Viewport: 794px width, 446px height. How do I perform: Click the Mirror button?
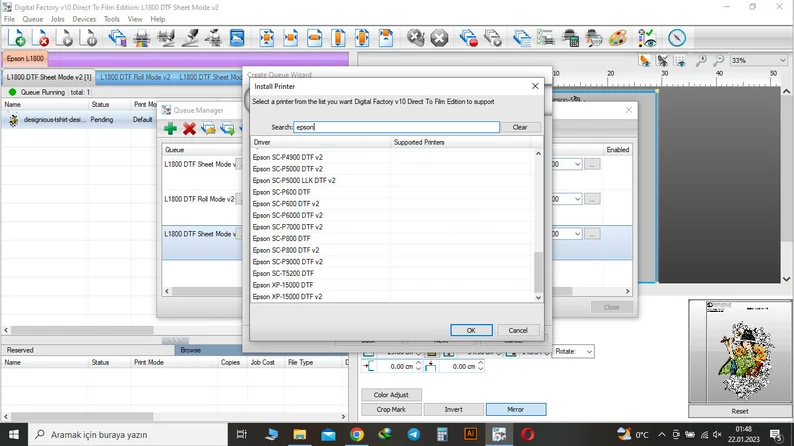(515, 409)
